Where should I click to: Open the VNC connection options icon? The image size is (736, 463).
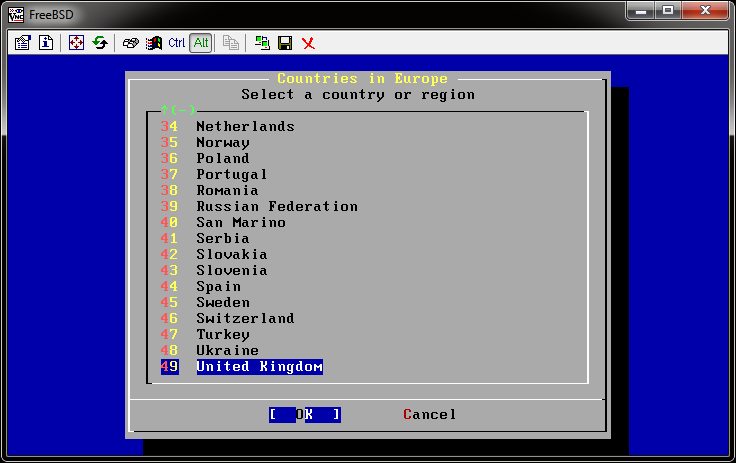click(x=22, y=43)
